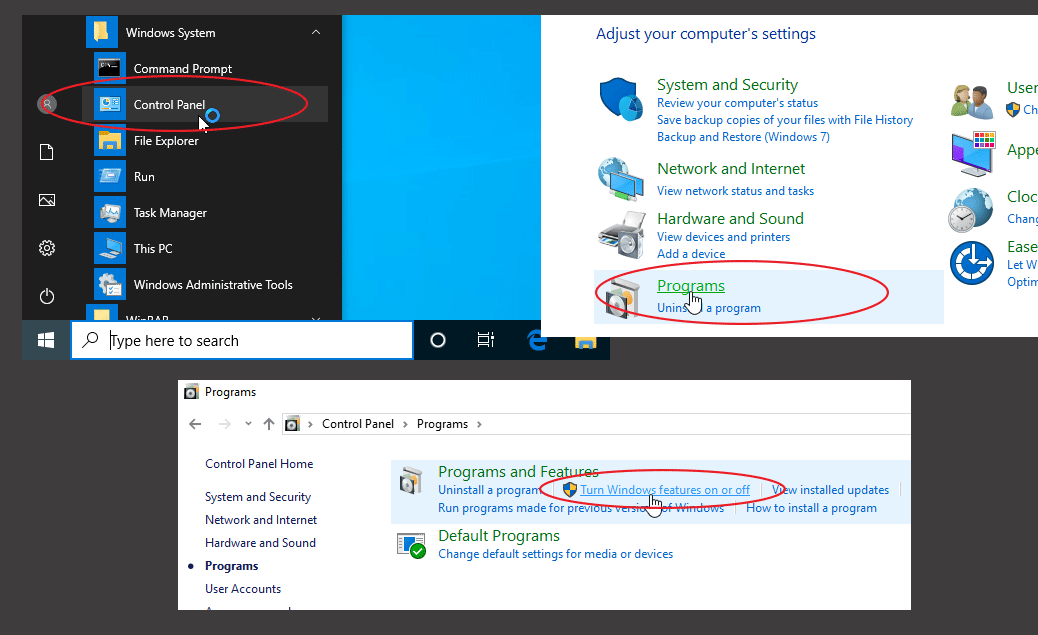1038x635 pixels.
Task: Go back in Programs window
Action: (195, 424)
